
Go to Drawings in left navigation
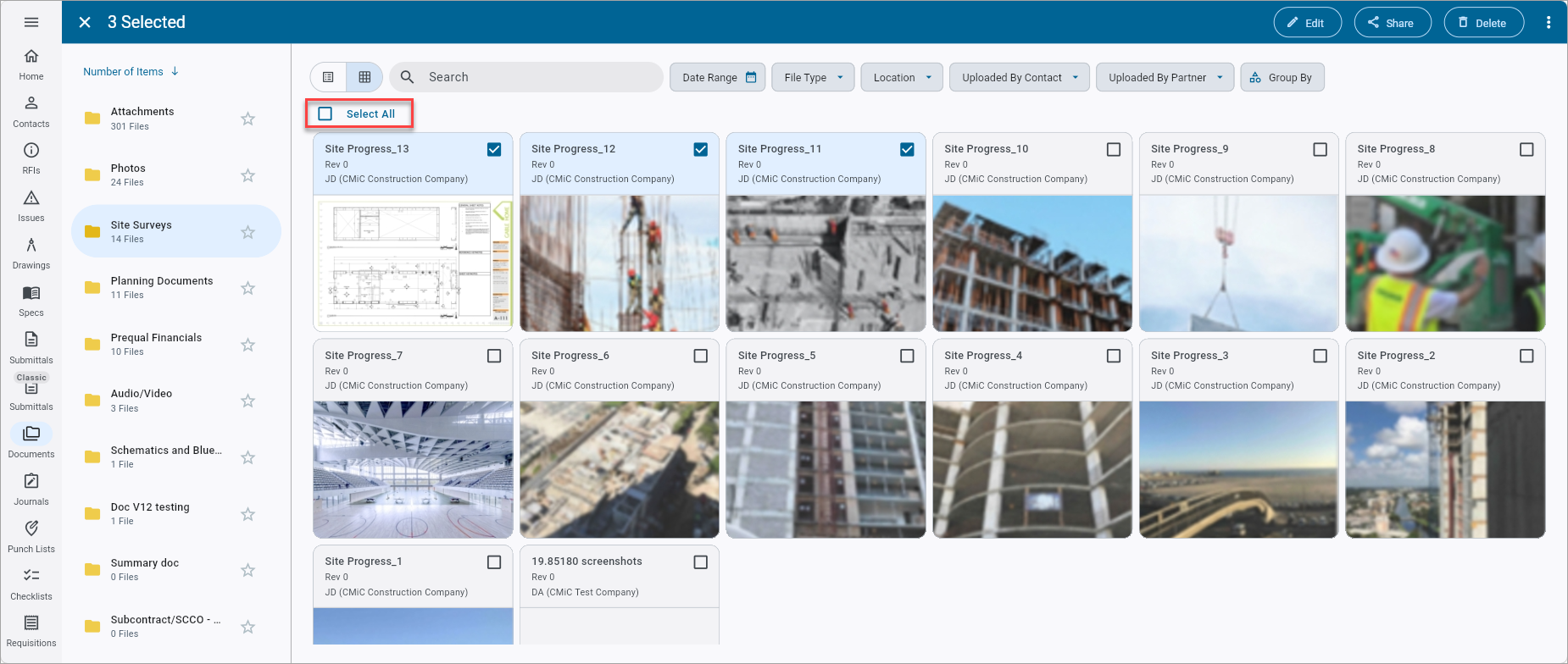pos(31,253)
